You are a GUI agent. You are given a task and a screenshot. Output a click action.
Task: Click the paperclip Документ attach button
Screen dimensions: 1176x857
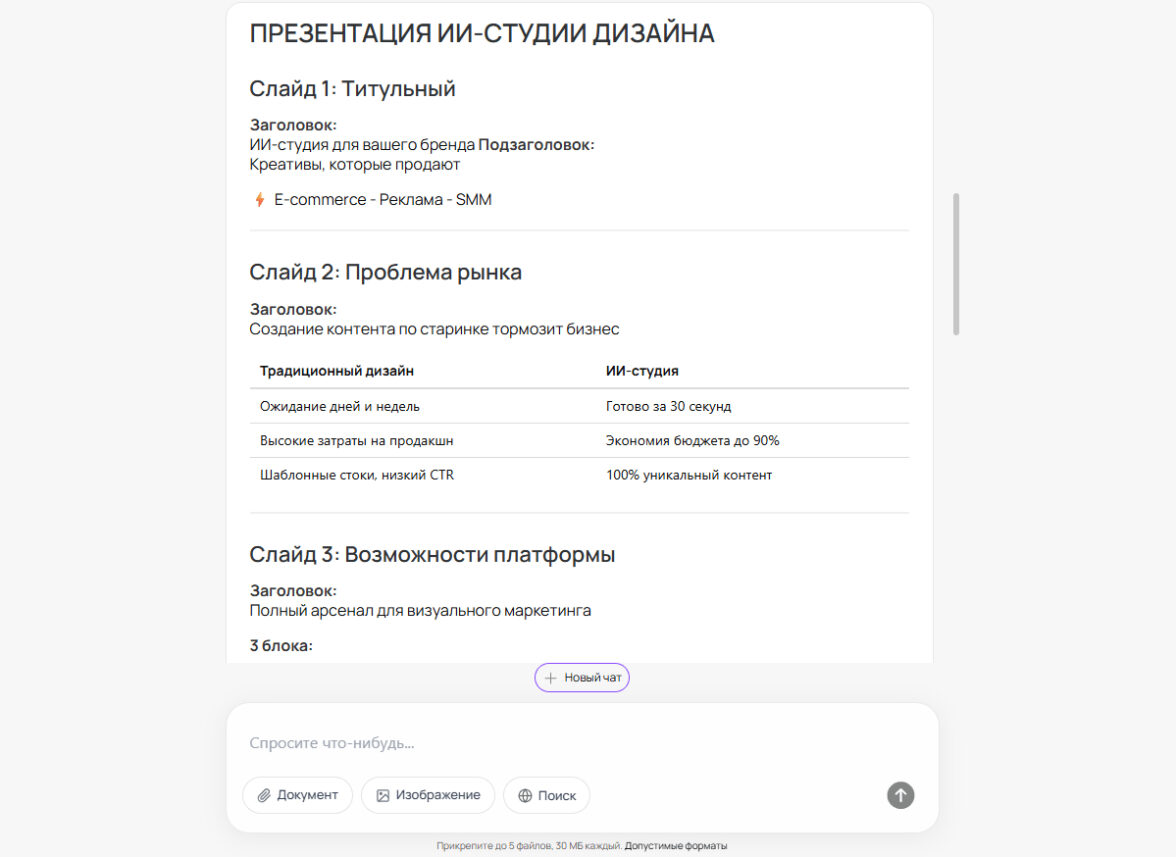297,795
